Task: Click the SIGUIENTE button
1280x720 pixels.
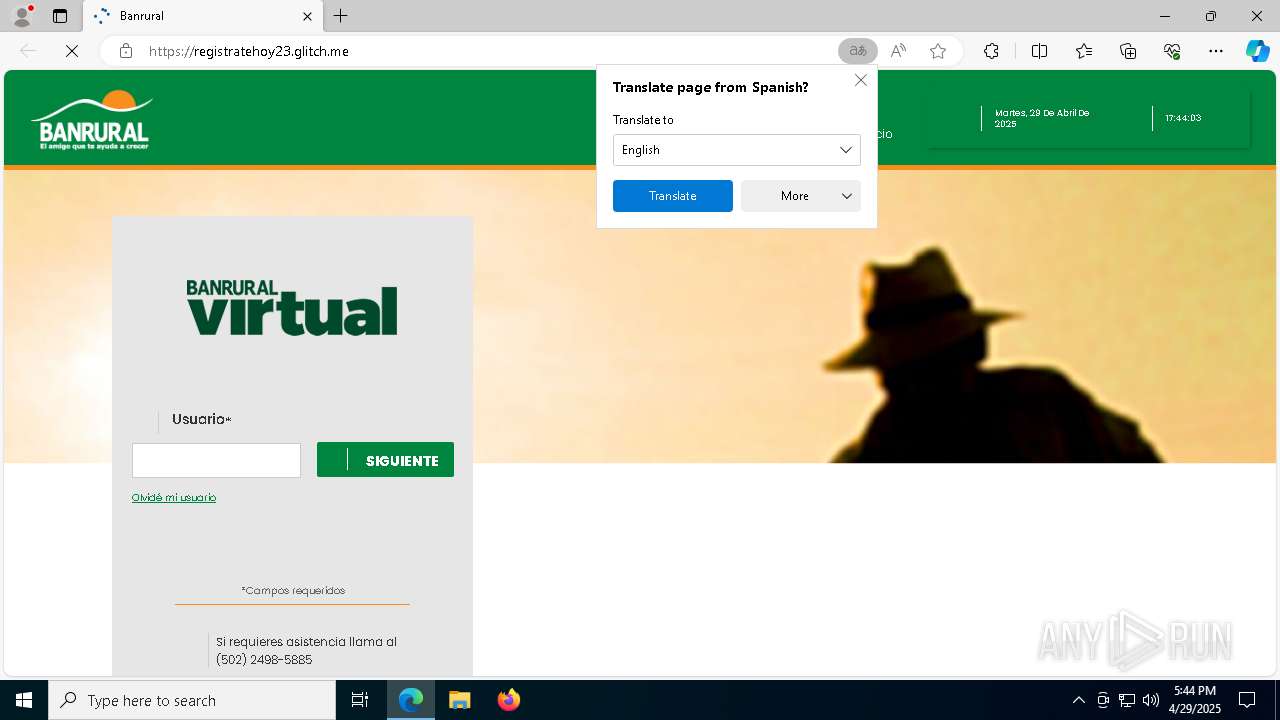Action: click(385, 460)
